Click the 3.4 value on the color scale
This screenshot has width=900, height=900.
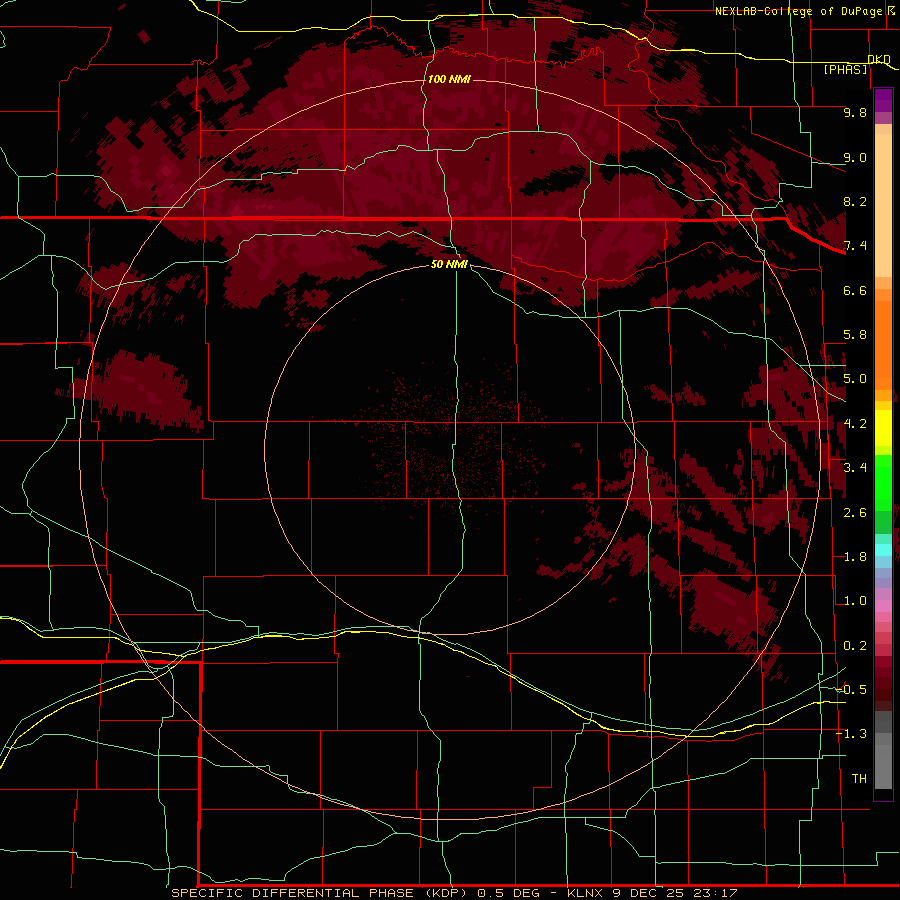tap(855, 468)
